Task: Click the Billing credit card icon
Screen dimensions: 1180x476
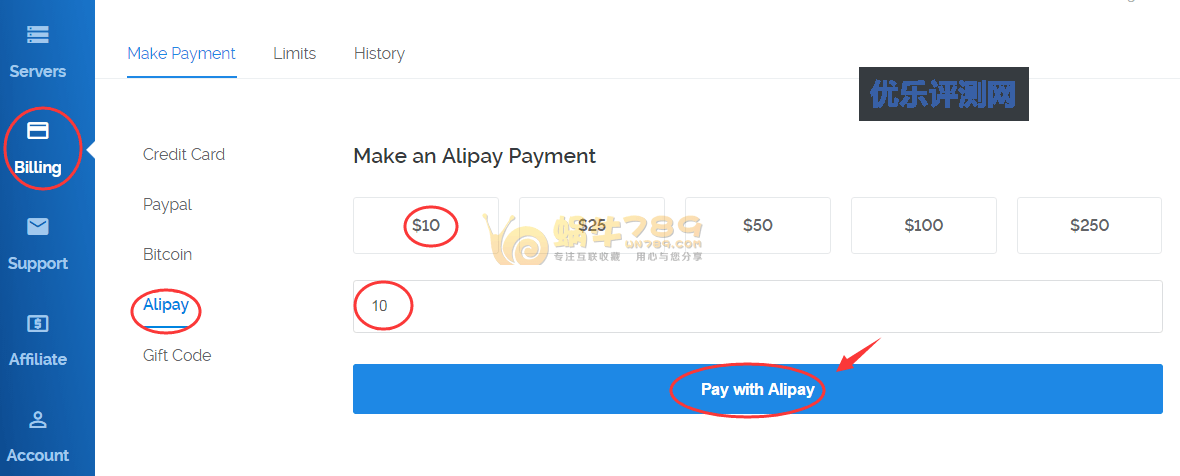Action: tap(38, 131)
